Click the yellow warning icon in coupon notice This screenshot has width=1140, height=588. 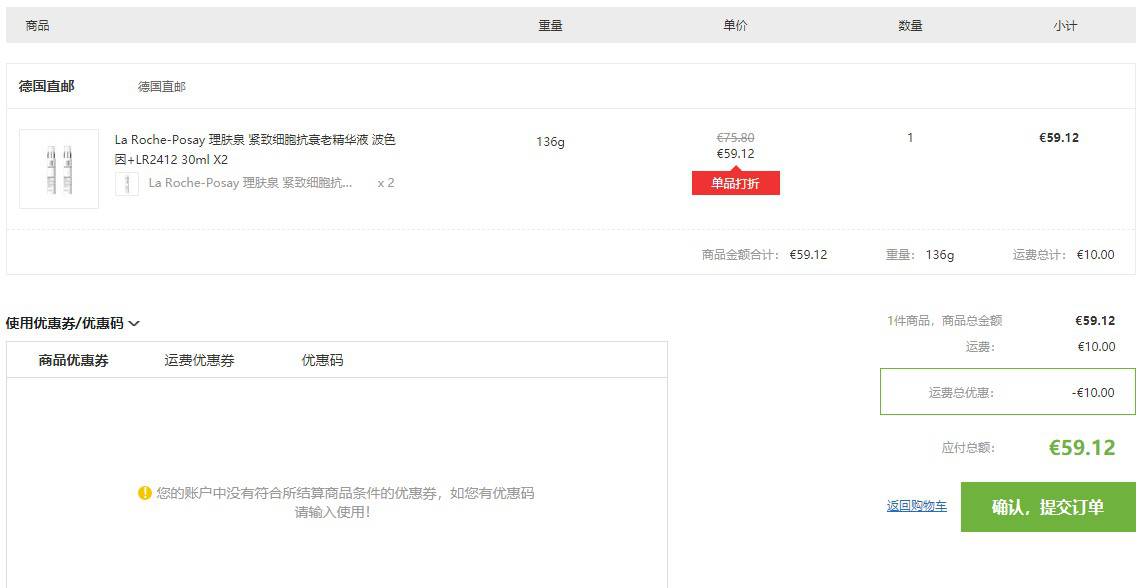click(x=145, y=493)
